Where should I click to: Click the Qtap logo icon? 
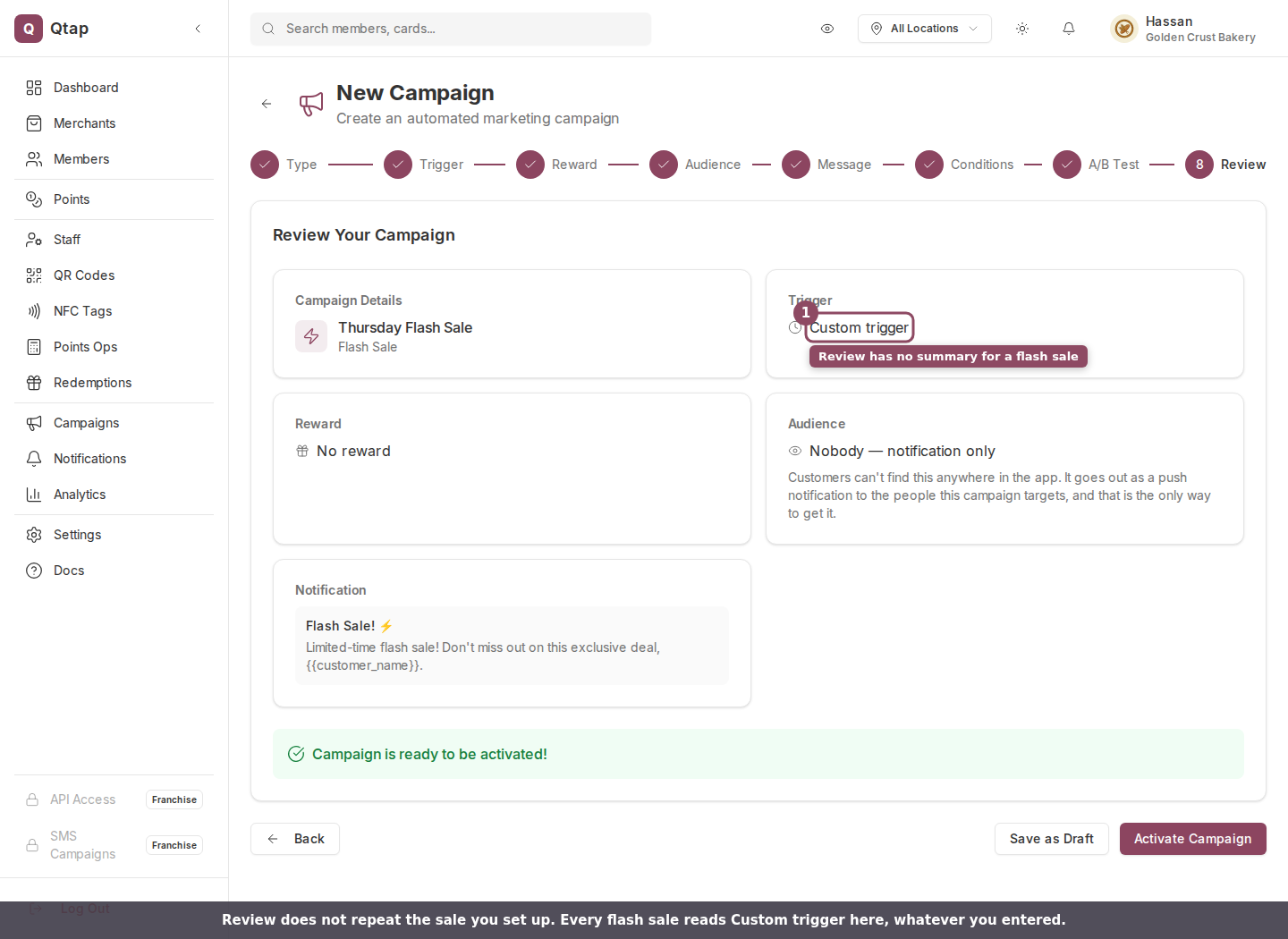coord(29,29)
